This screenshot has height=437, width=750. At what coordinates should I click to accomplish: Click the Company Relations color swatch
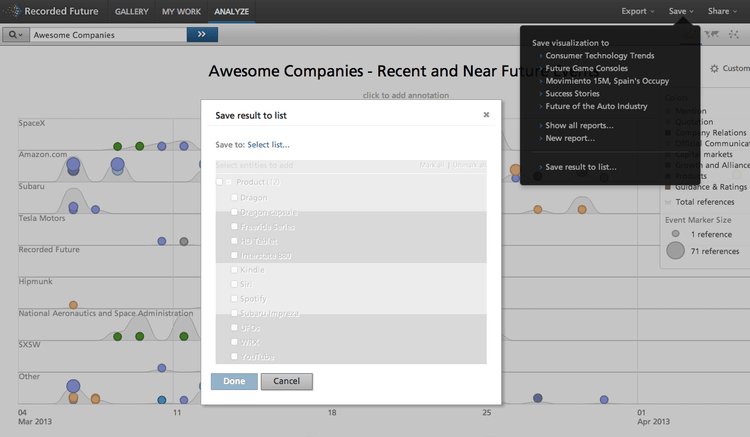point(668,133)
